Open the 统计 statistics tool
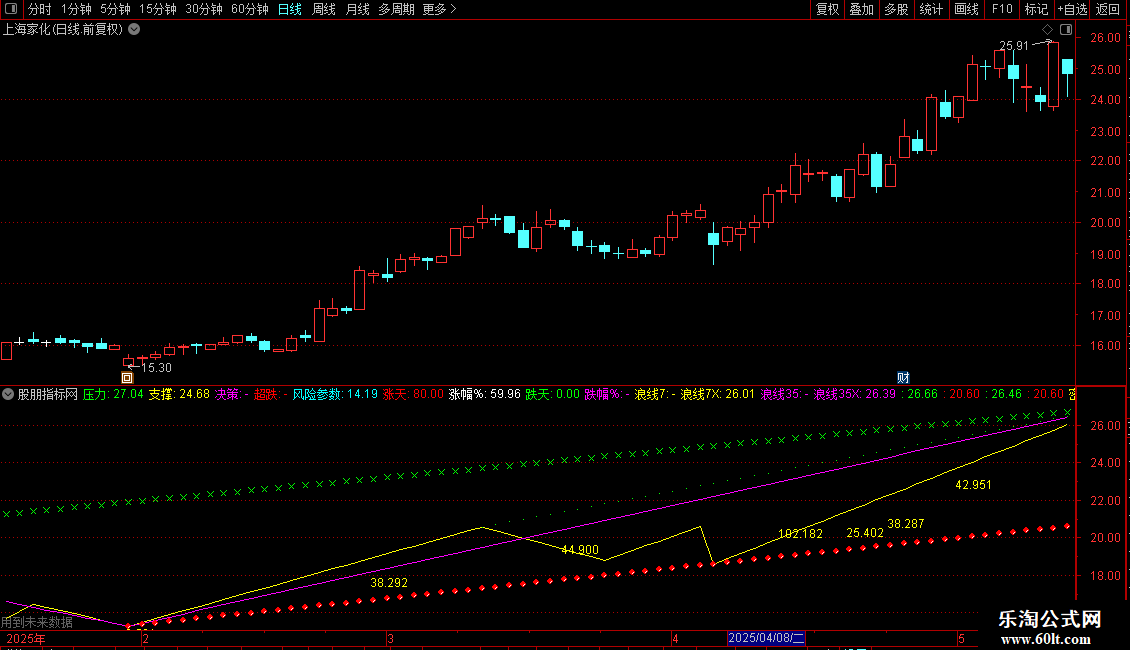The image size is (1130, 650). coord(930,9)
